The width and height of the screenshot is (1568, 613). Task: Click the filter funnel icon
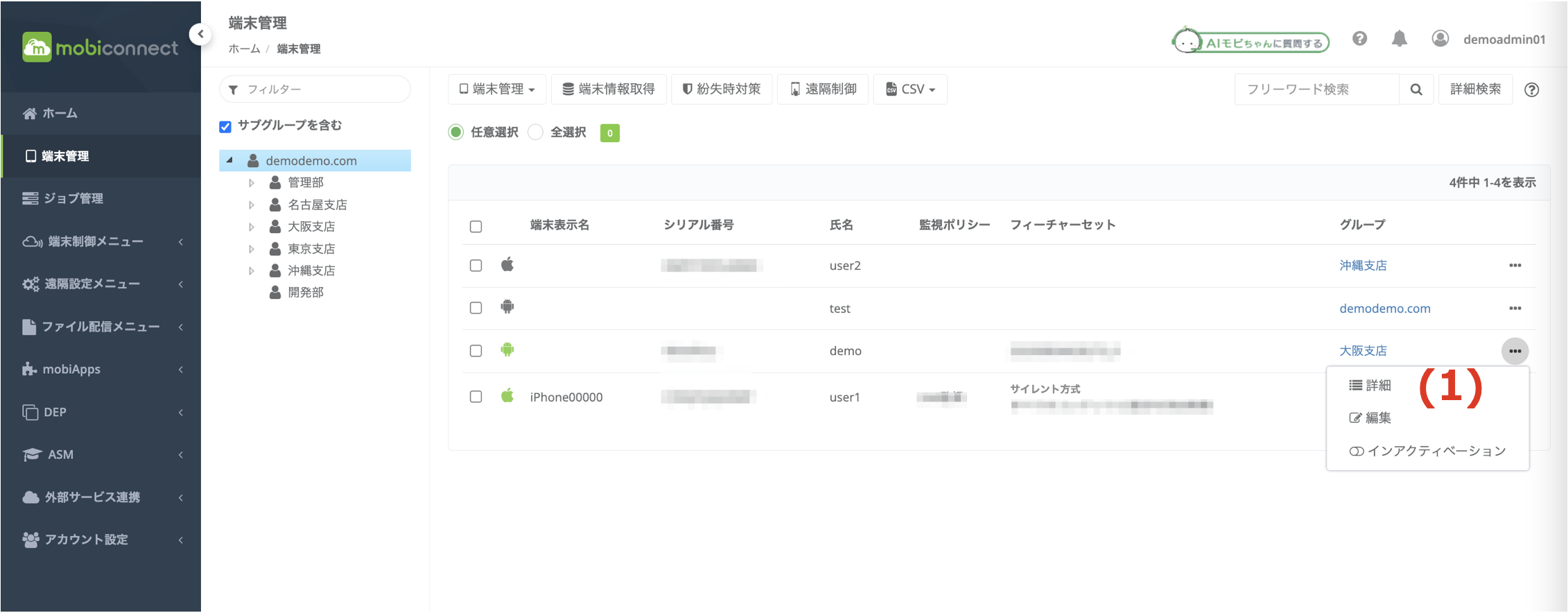tap(234, 90)
